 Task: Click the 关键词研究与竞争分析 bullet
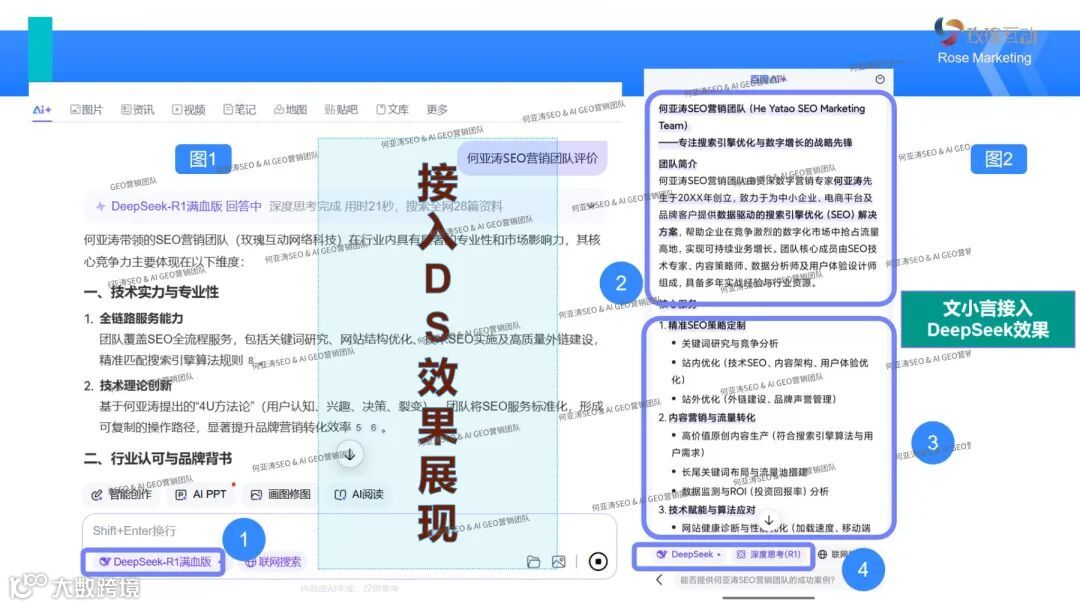point(729,343)
